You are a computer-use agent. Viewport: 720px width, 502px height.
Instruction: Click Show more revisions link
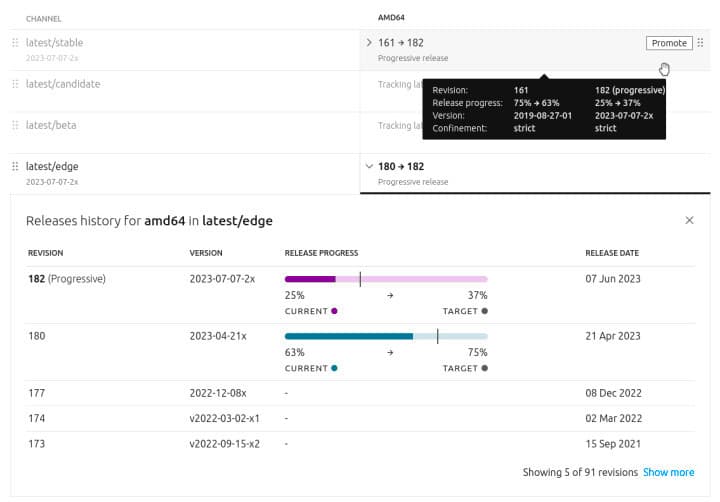tap(668, 472)
